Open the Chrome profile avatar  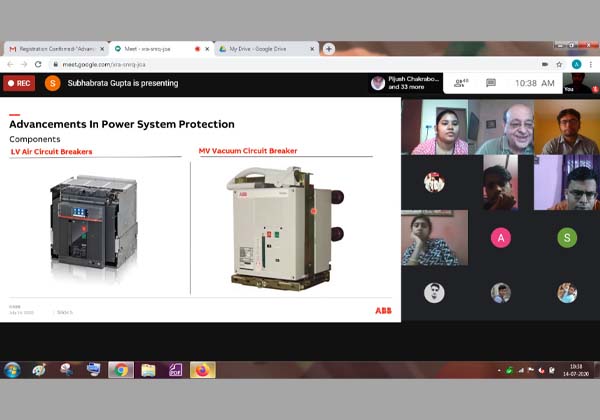pyautogui.click(x=576, y=64)
